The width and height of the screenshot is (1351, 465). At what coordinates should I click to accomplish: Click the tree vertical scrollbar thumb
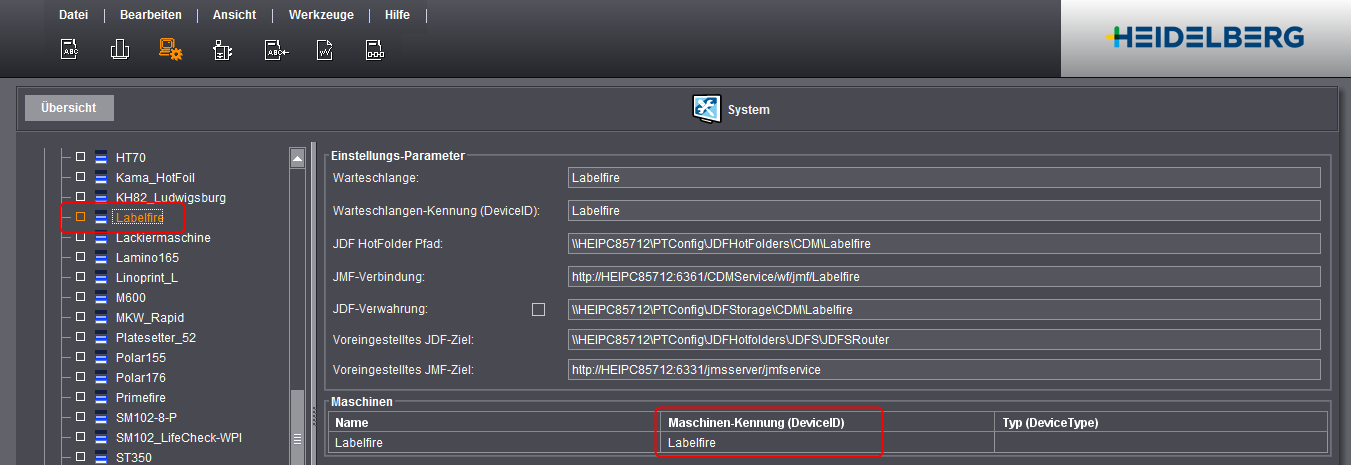297,425
